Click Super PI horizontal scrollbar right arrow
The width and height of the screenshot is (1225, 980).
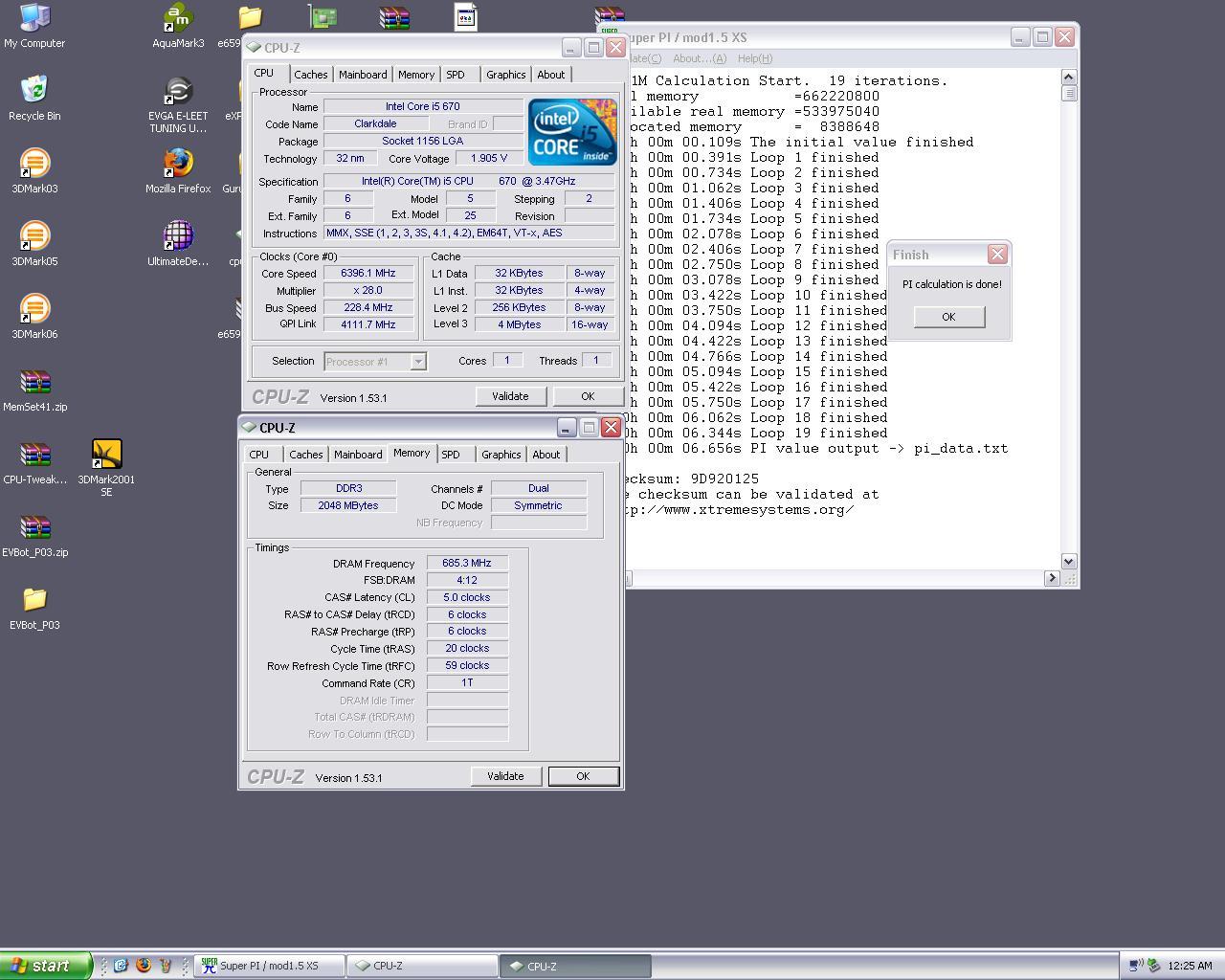(1052, 578)
